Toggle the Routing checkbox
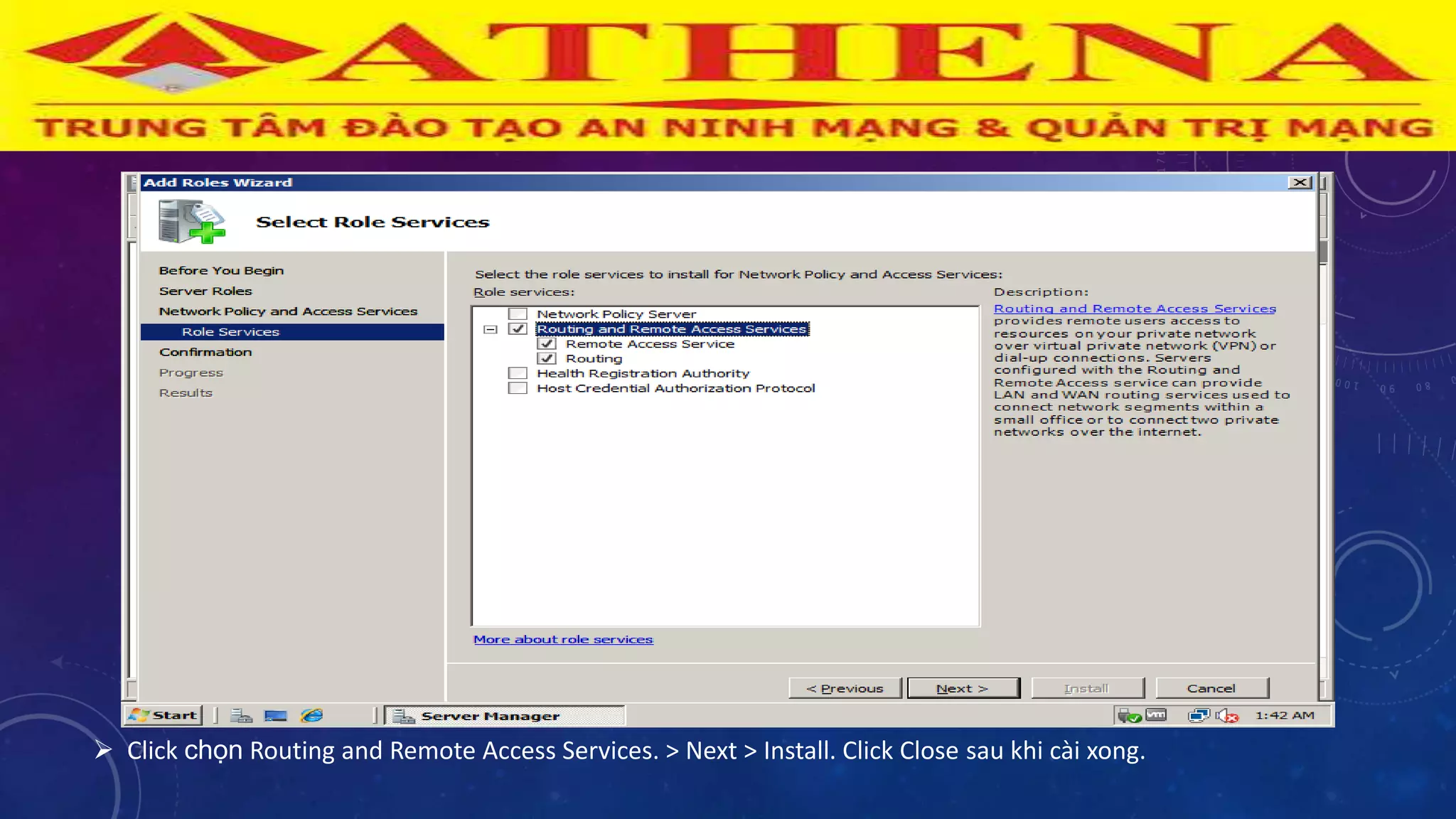The height and width of the screenshot is (819, 1456). (x=547, y=358)
